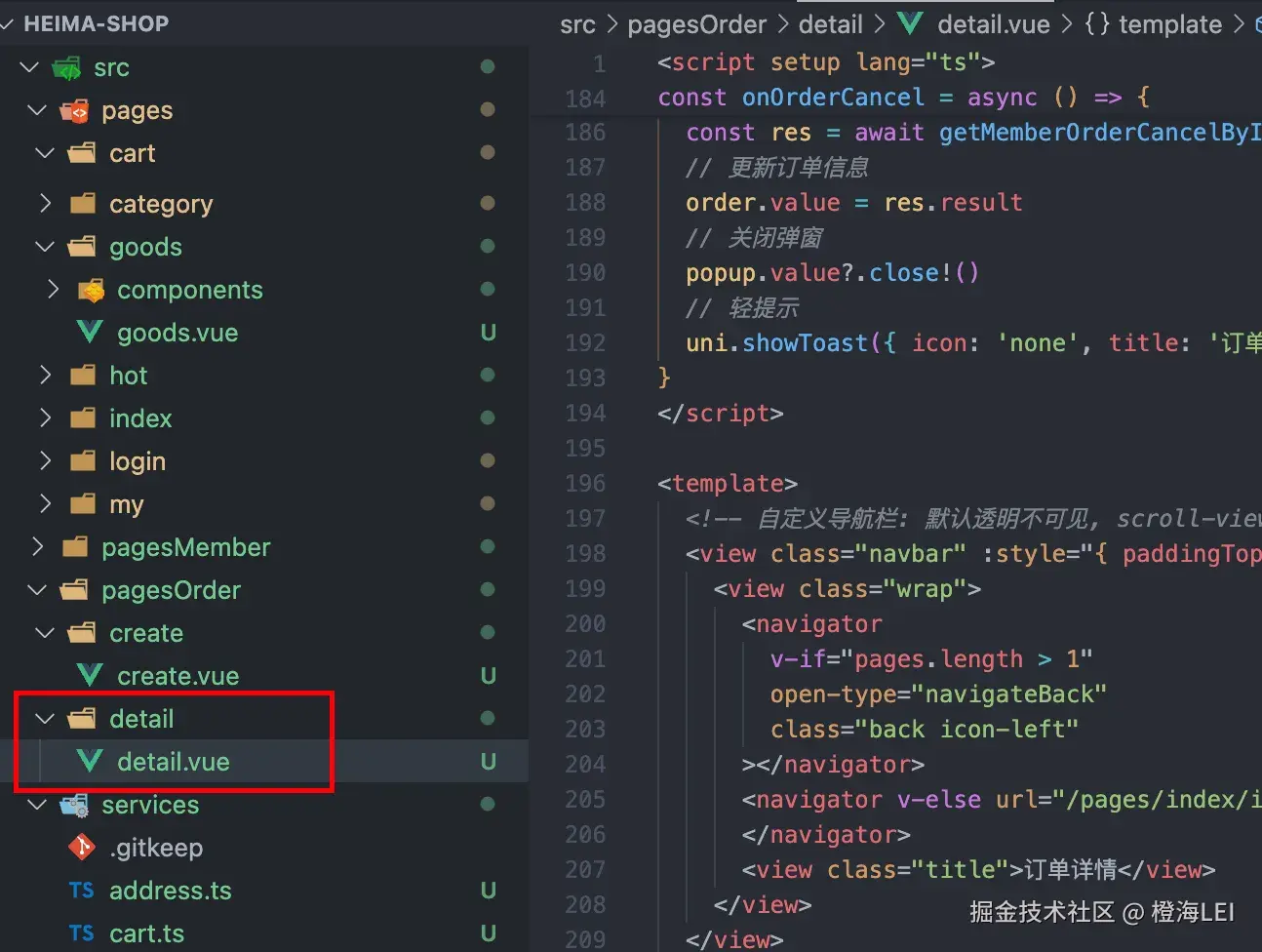Screen dimensions: 1262x952
Task: Click template in the breadcrumb
Action: tap(1169, 24)
